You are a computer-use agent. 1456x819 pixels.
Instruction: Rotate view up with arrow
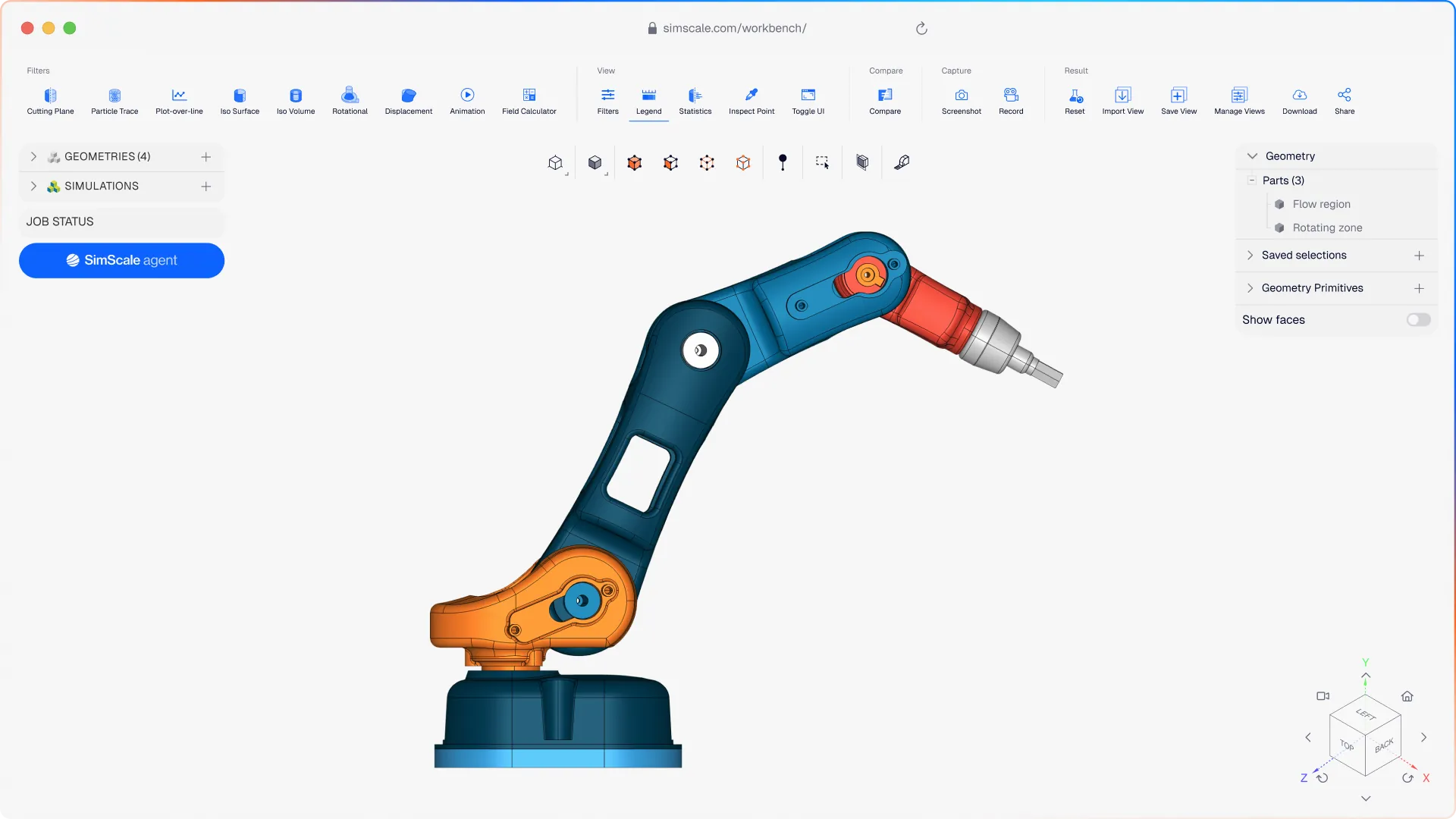pos(1366,675)
